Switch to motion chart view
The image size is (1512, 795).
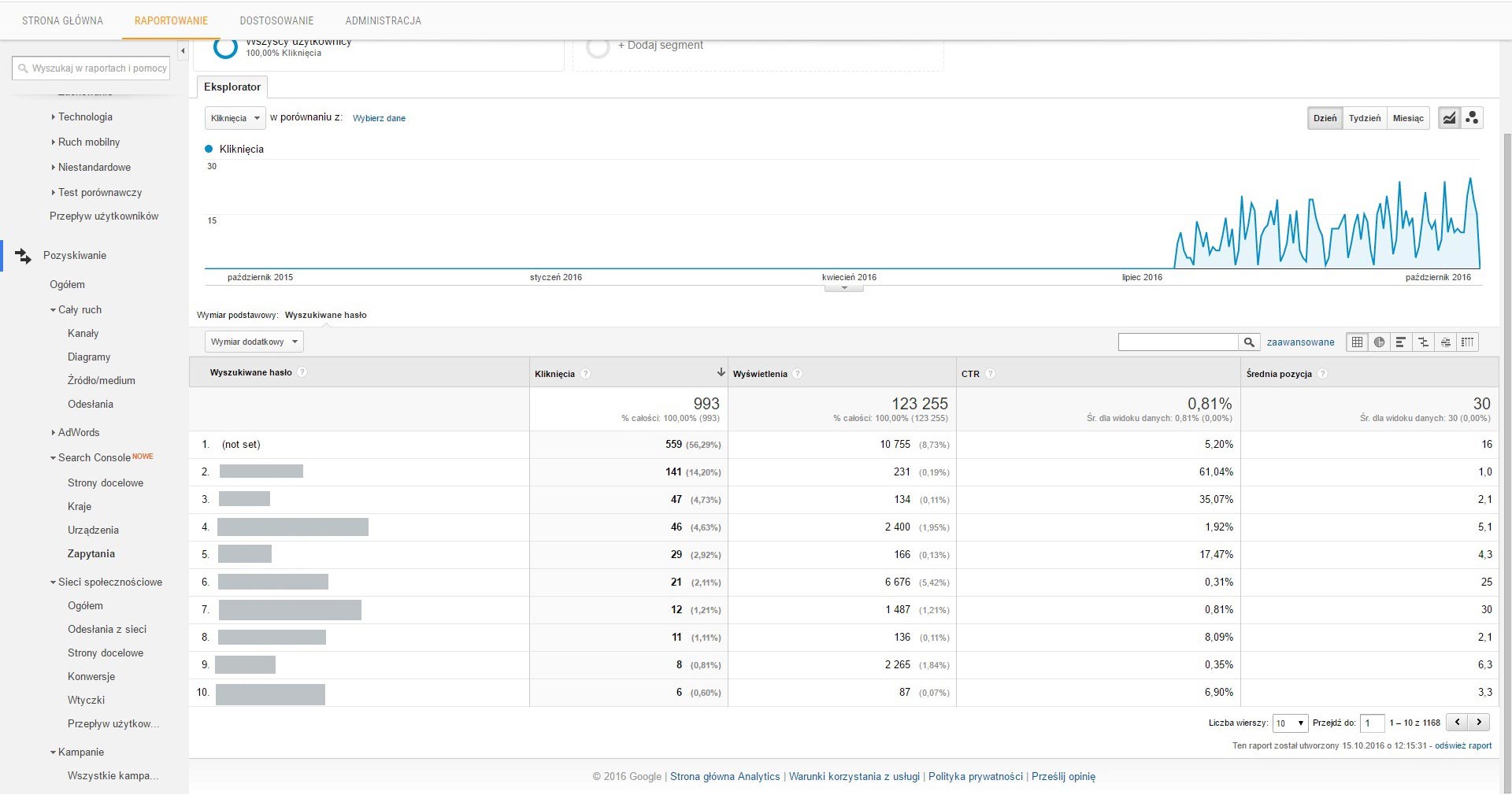pyautogui.click(x=1472, y=118)
